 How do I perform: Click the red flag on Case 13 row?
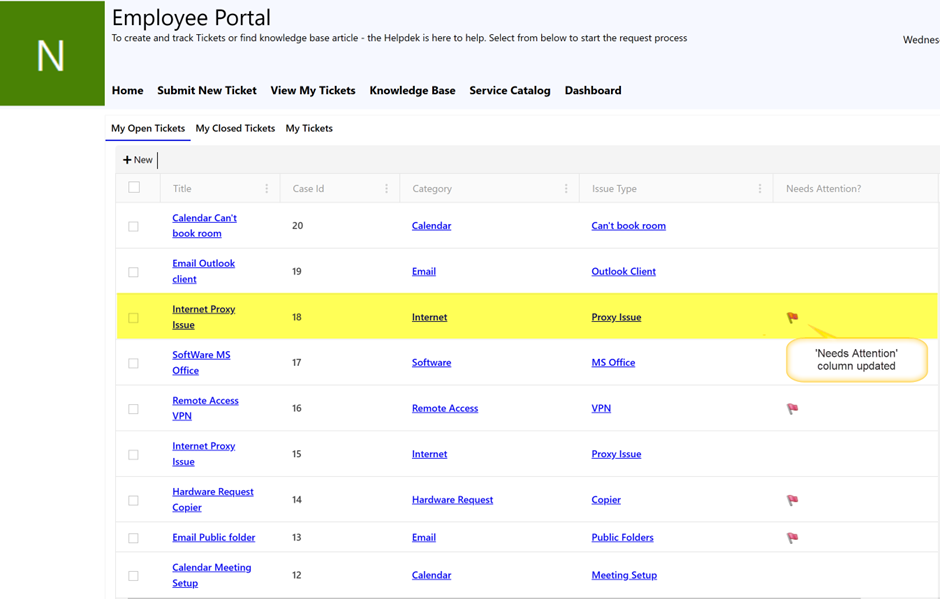pyautogui.click(x=792, y=538)
